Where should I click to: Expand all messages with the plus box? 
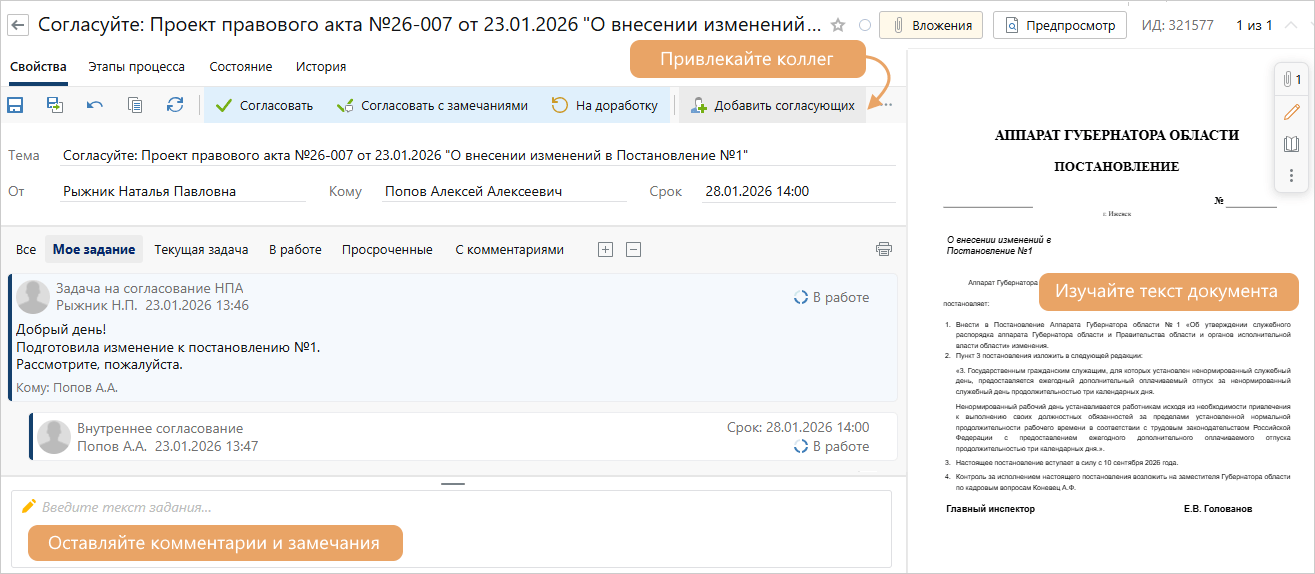pyautogui.click(x=605, y=250)
